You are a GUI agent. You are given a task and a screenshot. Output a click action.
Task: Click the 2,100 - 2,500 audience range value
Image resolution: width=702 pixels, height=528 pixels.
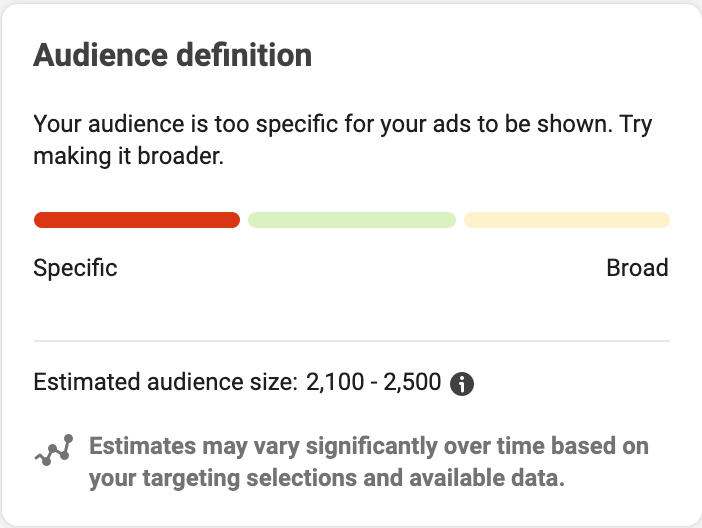point(373,382)
